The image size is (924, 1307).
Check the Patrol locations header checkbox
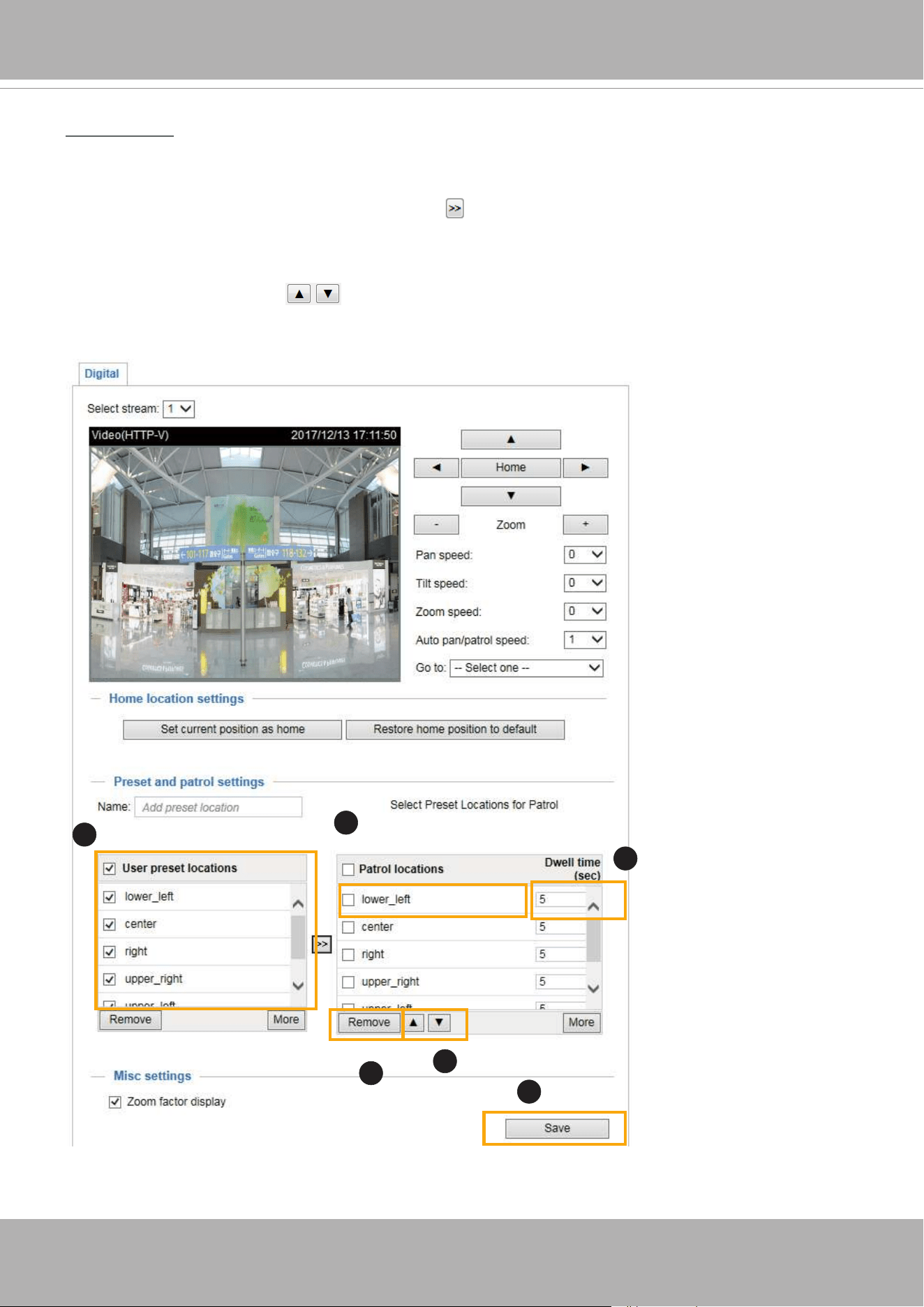click(348, 870)
